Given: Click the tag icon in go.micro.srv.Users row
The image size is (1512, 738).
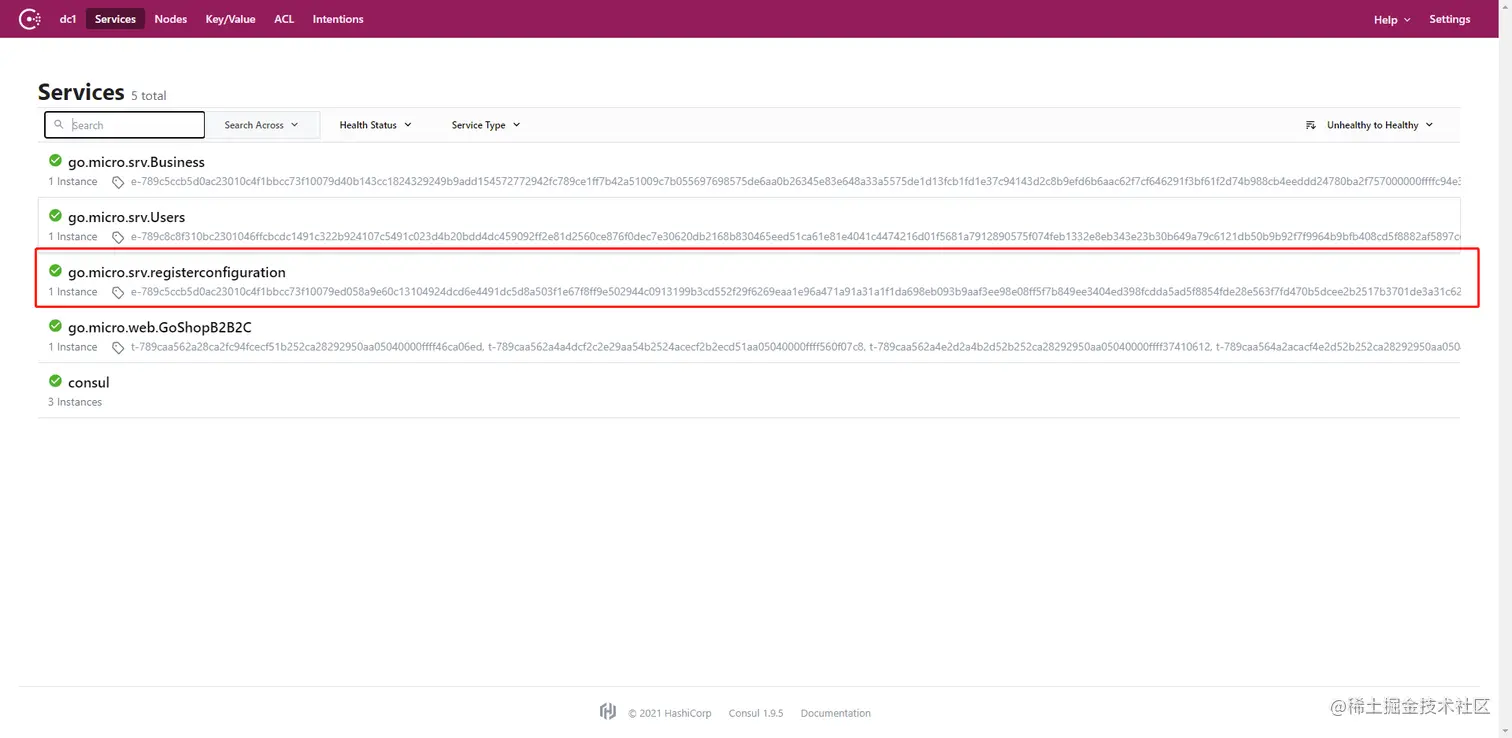Looking at the screenshot, I should click(118, 237).
